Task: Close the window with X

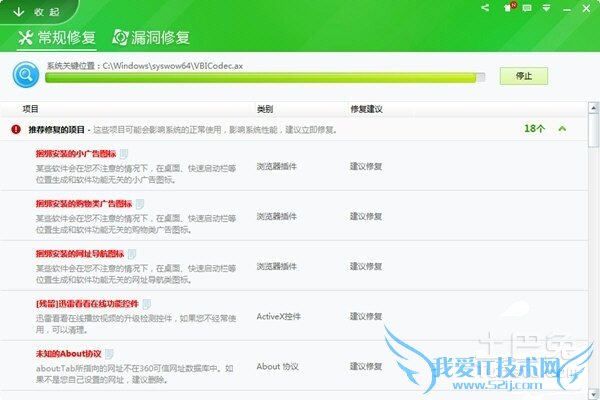Action: point(586,8)
